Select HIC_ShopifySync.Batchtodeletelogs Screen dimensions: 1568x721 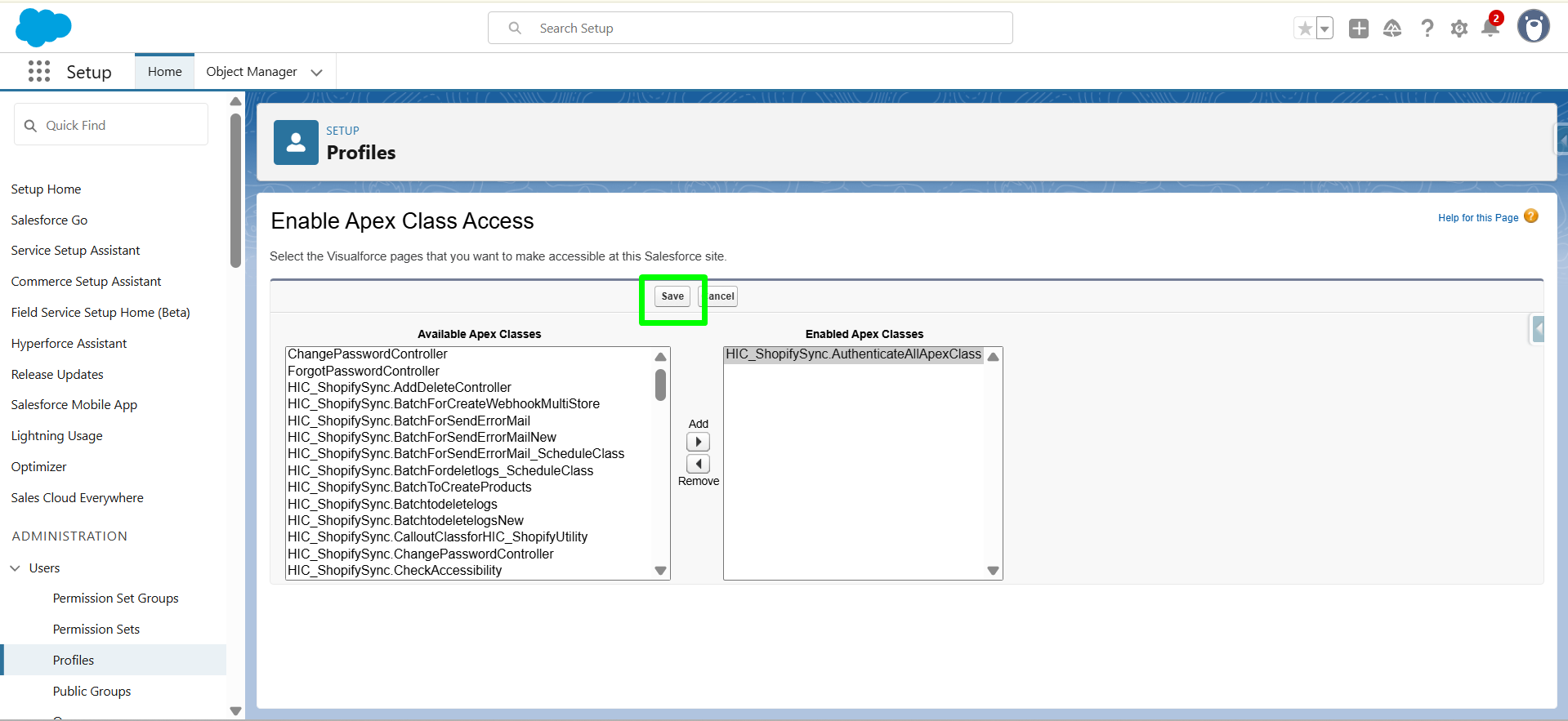(x=392, y=505)
